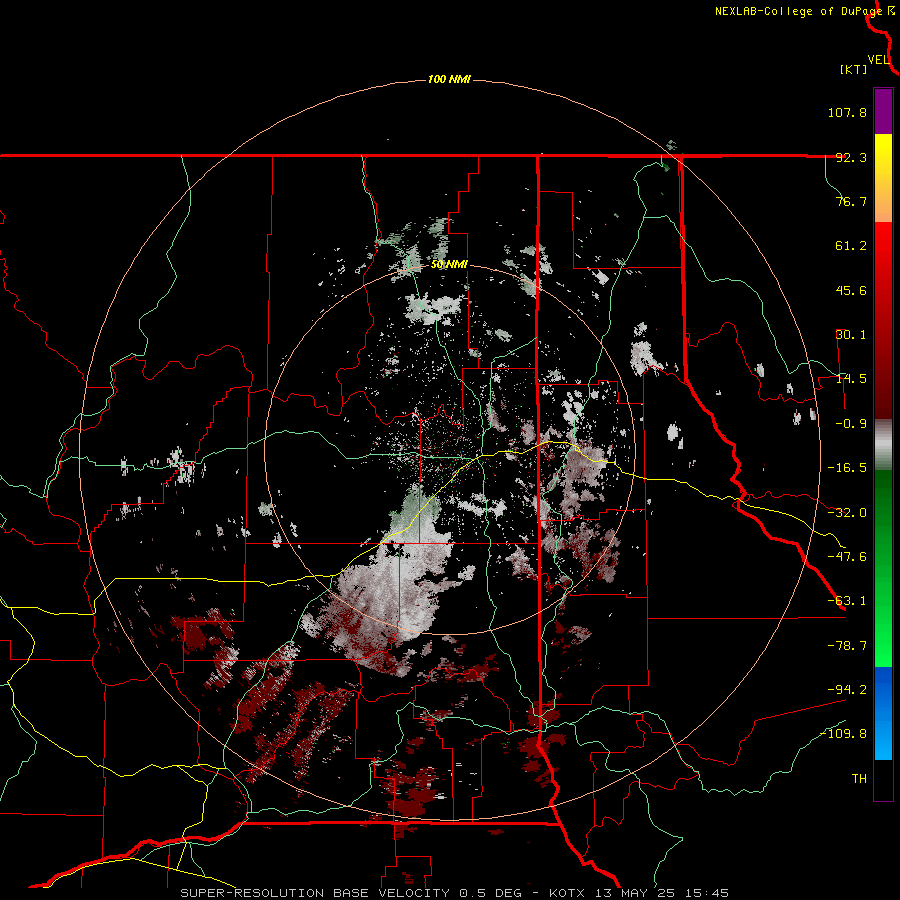
Task: Click SUPER-RESOLUTION BASE VELOCITY product title
Action: pyautogui.click(x=315, y=893)
